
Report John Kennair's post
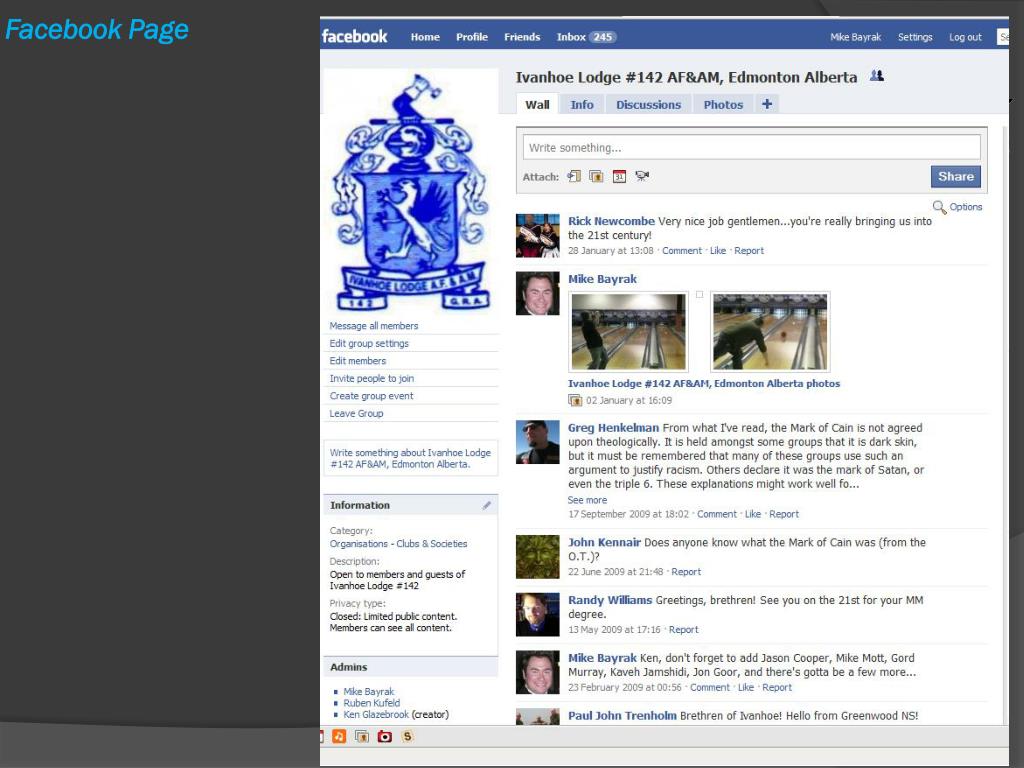tap(686, 572)
